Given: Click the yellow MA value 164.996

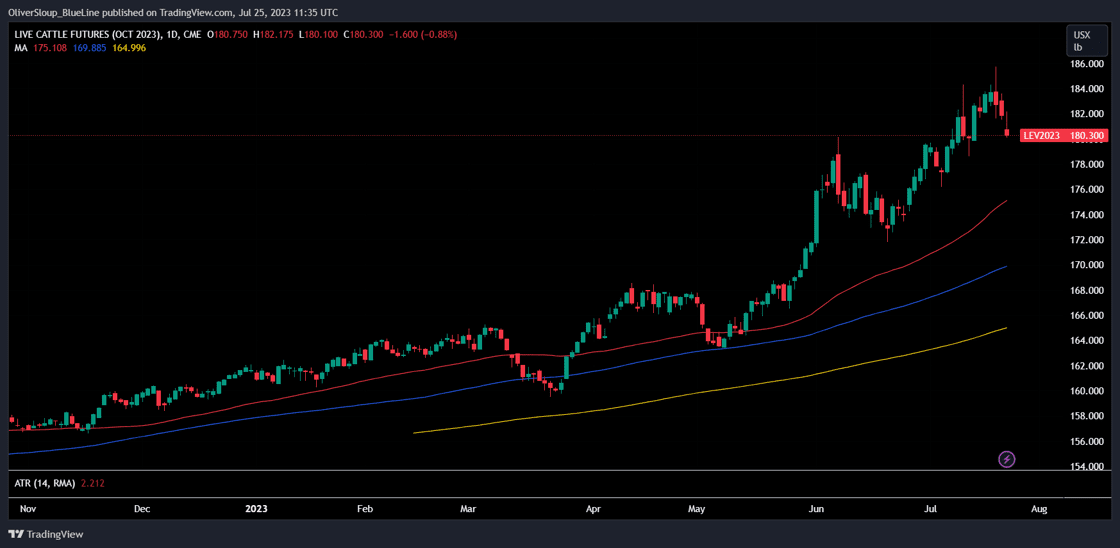Looking at the screenshot, I should pyautogui.click(x=129, y=47).
